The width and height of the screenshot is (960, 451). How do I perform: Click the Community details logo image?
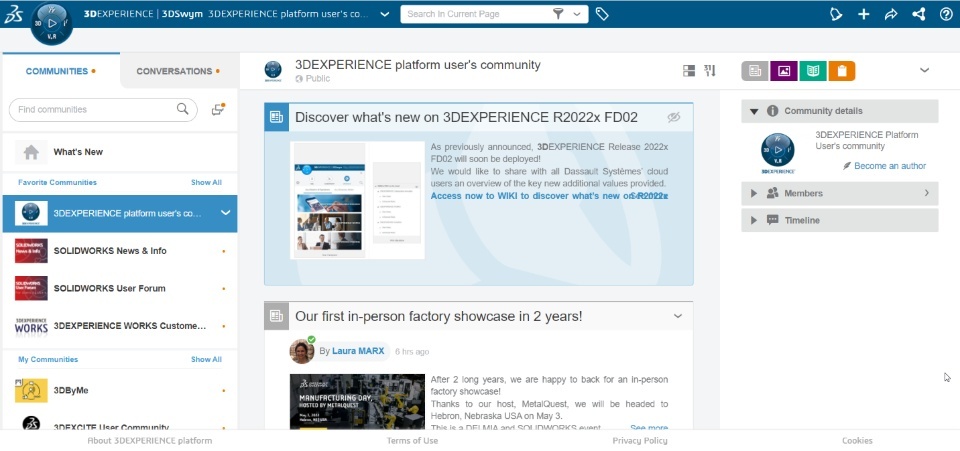click(778, 153)
